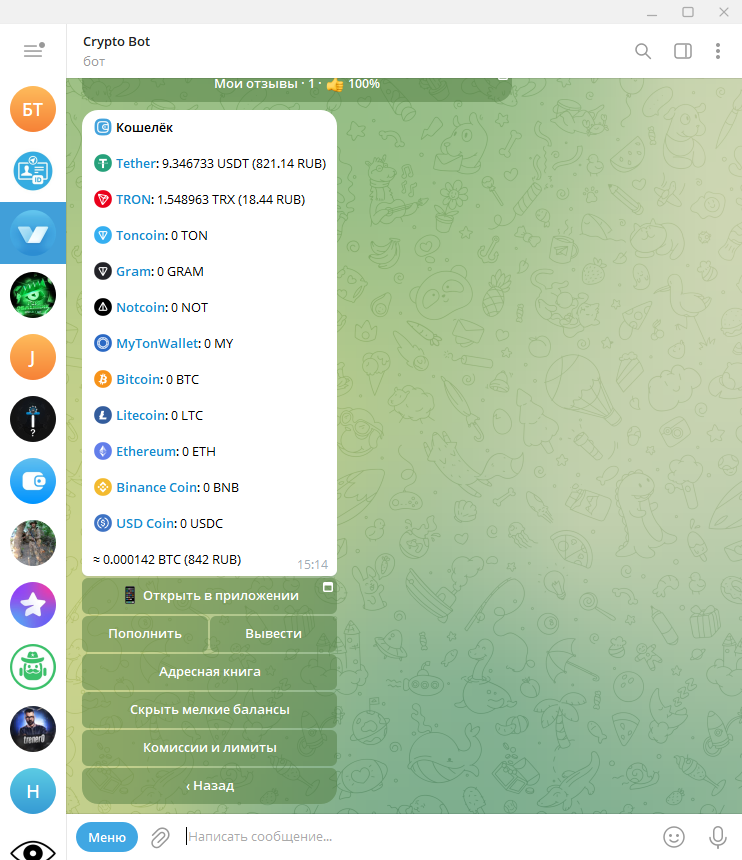
Task: Open the eye logo chat avatar
Action: pyautogui.click(x=33, y=849)
